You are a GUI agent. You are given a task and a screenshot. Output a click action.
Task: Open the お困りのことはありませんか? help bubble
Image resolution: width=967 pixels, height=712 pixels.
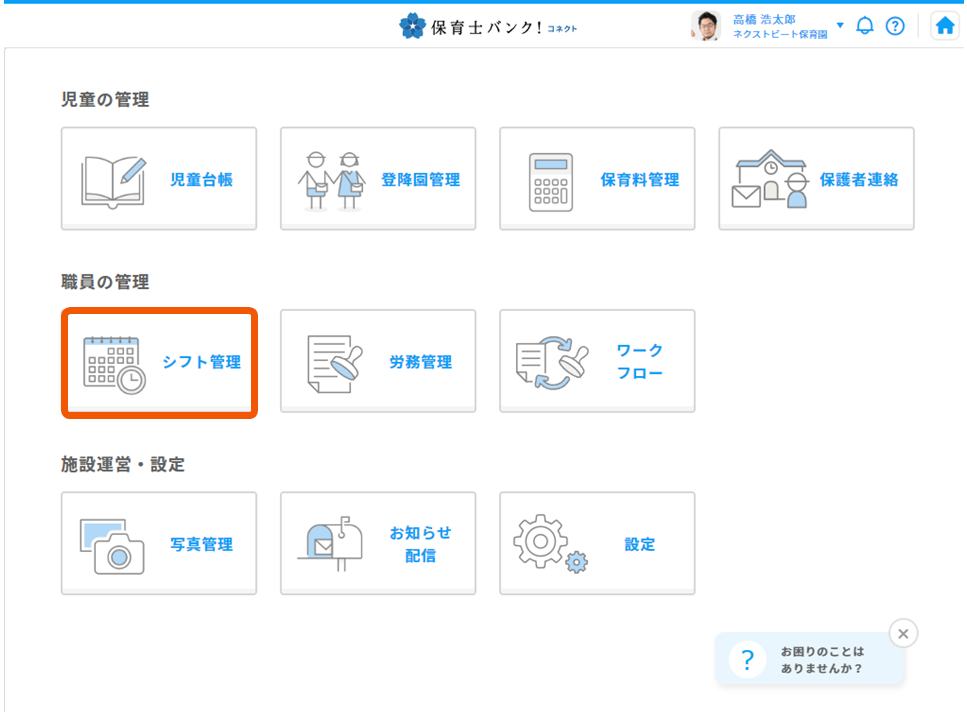coord(810,660)
